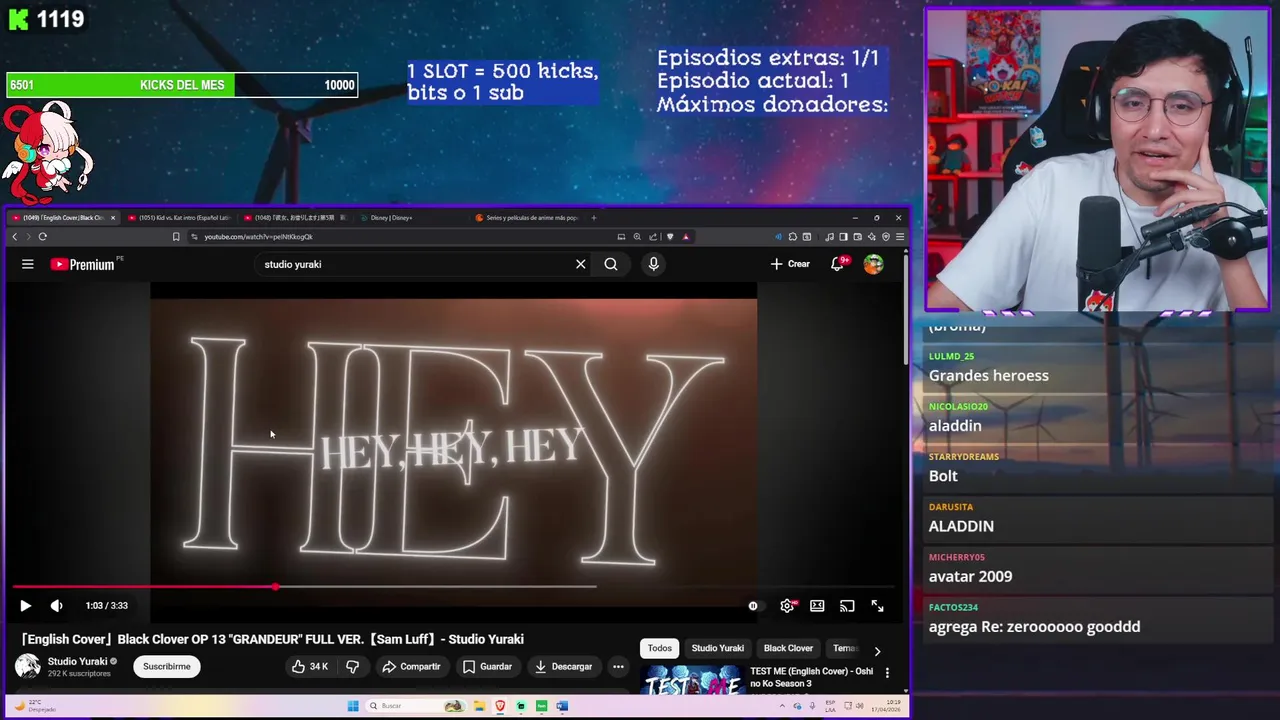This screenshot has width=1280, height=720.
Task: Switch to theater mode view
Action: tap(817, 605)
